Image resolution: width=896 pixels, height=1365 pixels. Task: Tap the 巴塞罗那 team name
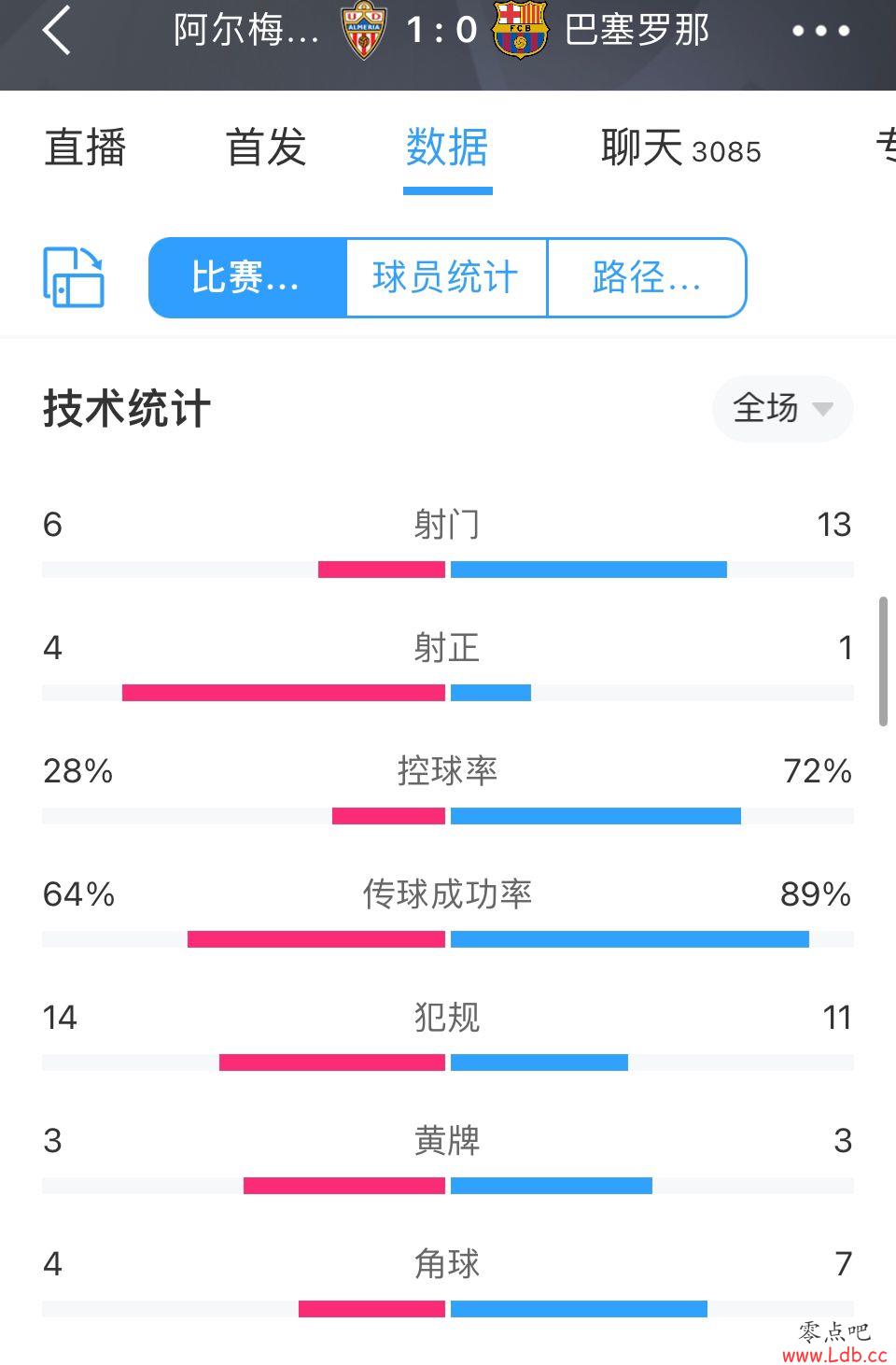pyautogui.click(x=637, y=30)
